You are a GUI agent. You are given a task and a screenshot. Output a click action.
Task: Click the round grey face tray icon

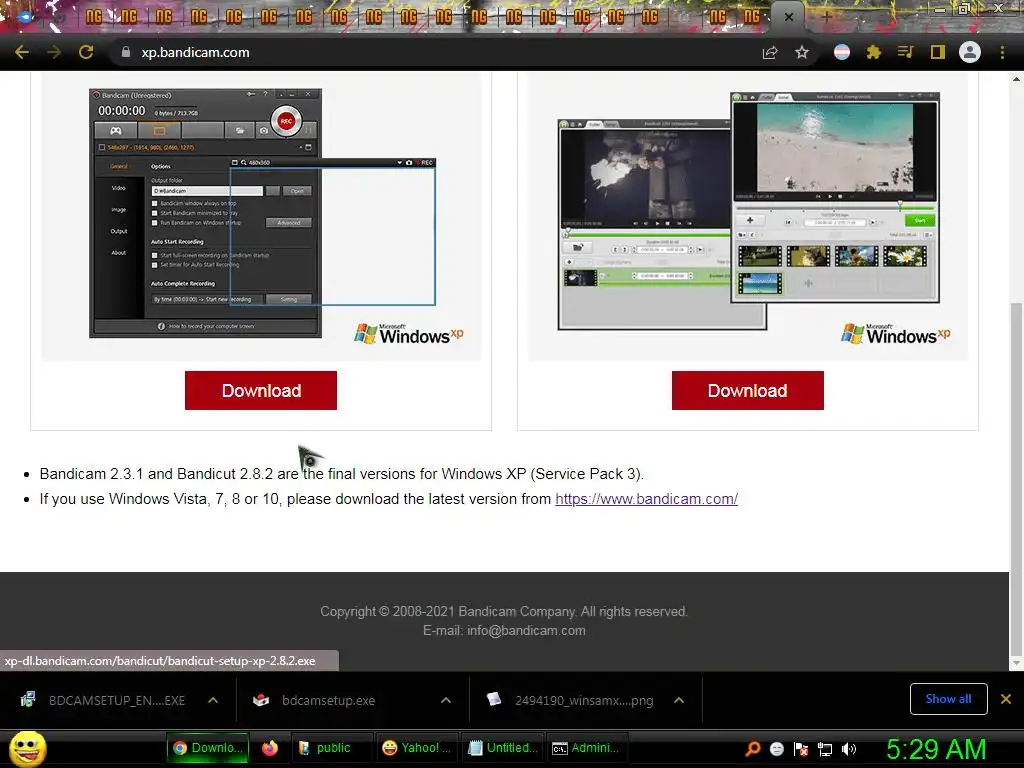(777, 749)
